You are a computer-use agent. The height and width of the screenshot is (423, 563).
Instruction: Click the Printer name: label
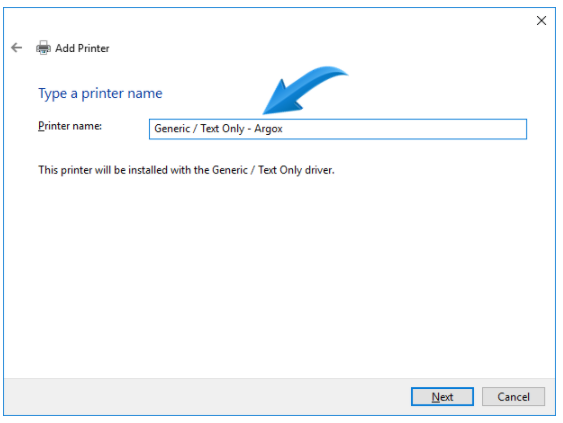(70, 126)
